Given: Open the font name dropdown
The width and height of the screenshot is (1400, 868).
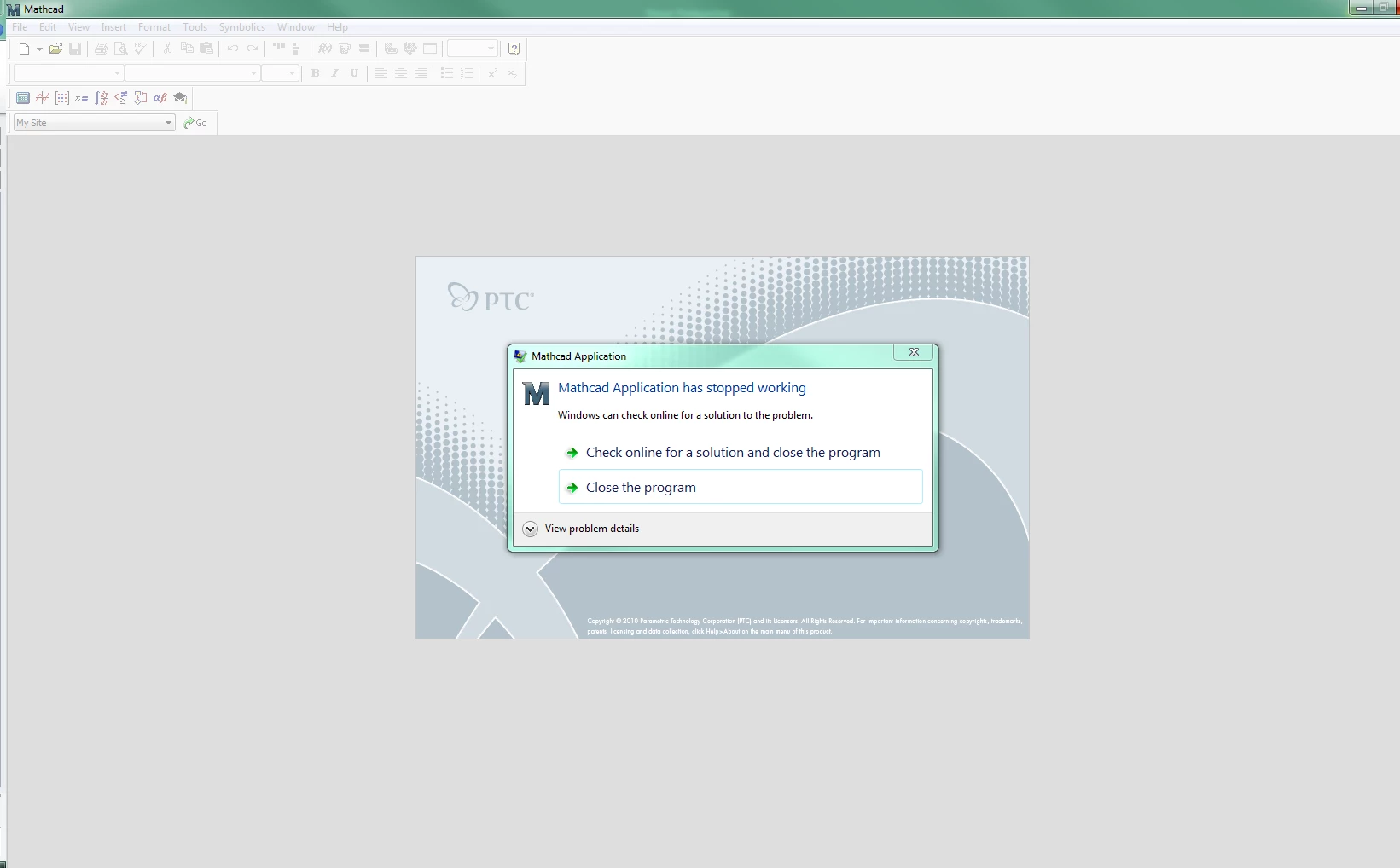Looking at the screenshot, I should click(x=253, y=73).
